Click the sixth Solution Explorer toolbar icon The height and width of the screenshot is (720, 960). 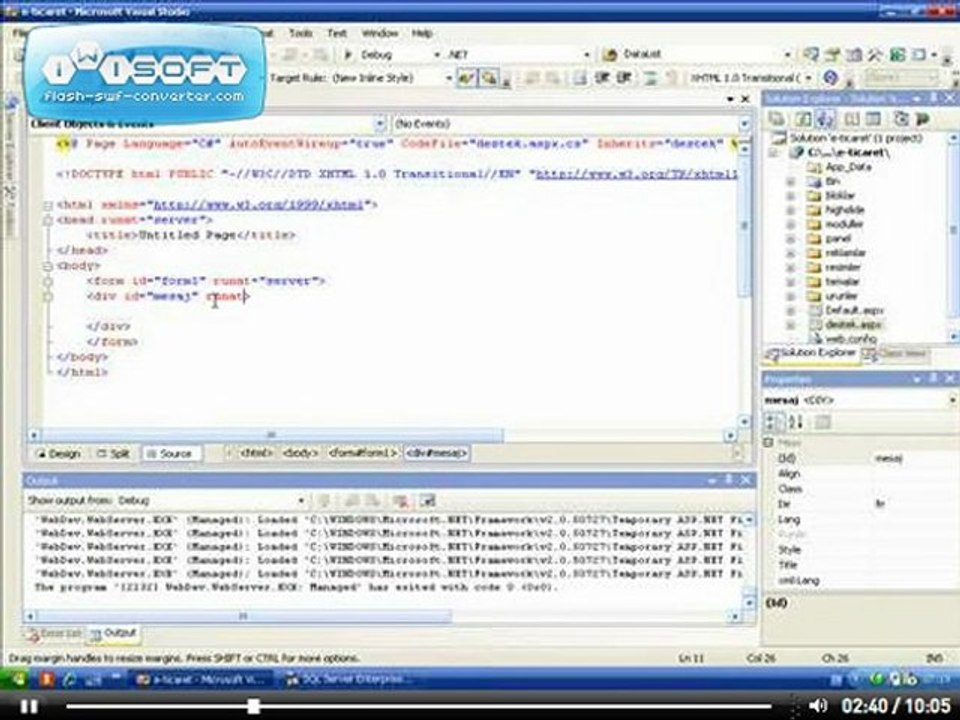click(901, 118)
